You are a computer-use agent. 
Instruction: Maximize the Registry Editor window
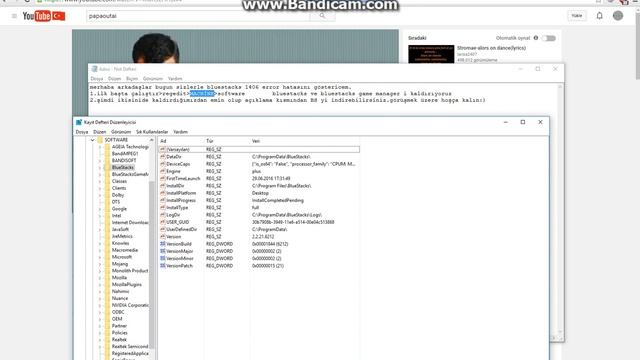point(523,122)
